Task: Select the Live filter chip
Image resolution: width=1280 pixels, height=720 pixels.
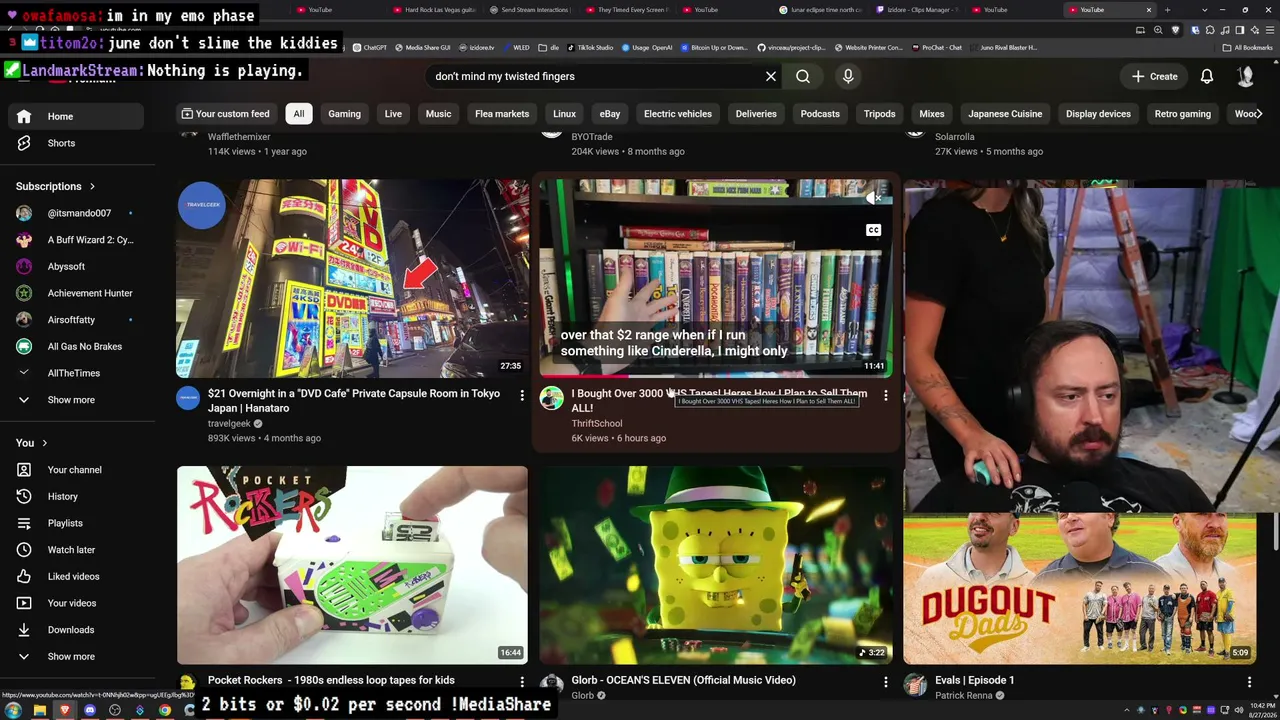Action: (x=393, y=114)
